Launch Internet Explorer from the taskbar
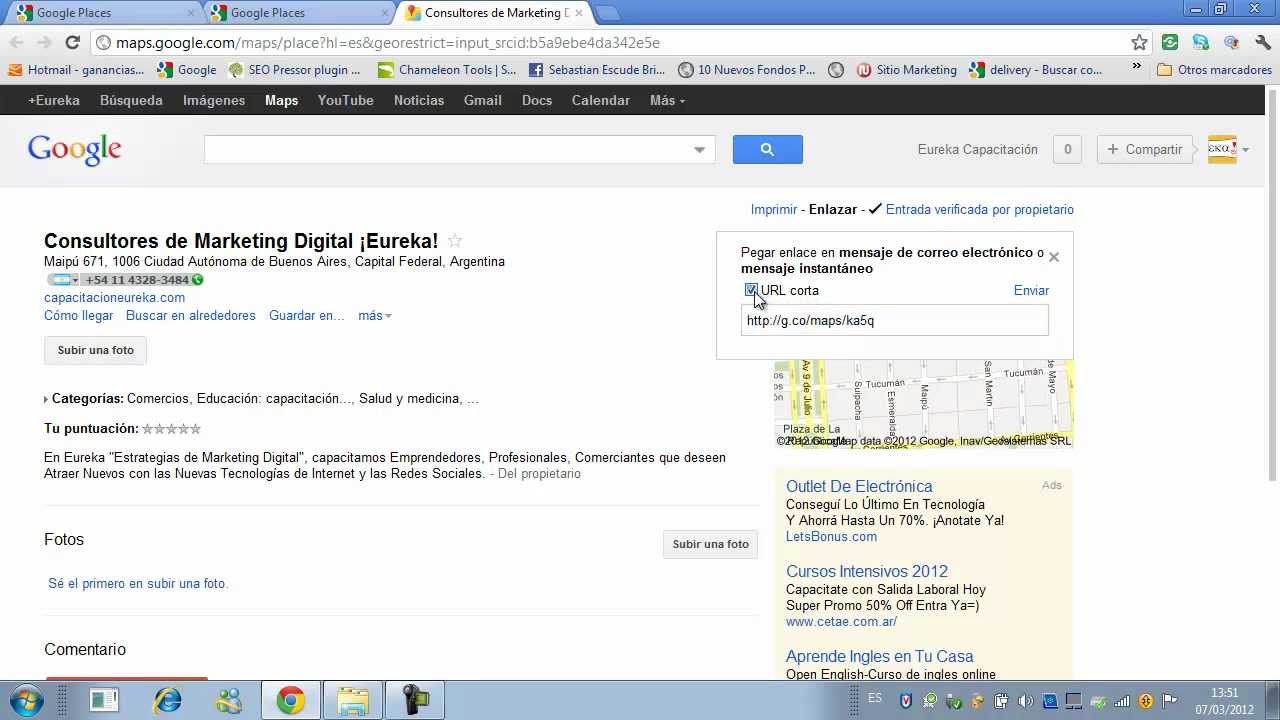This screenshot has width=1280, height=720. (167, 700)
